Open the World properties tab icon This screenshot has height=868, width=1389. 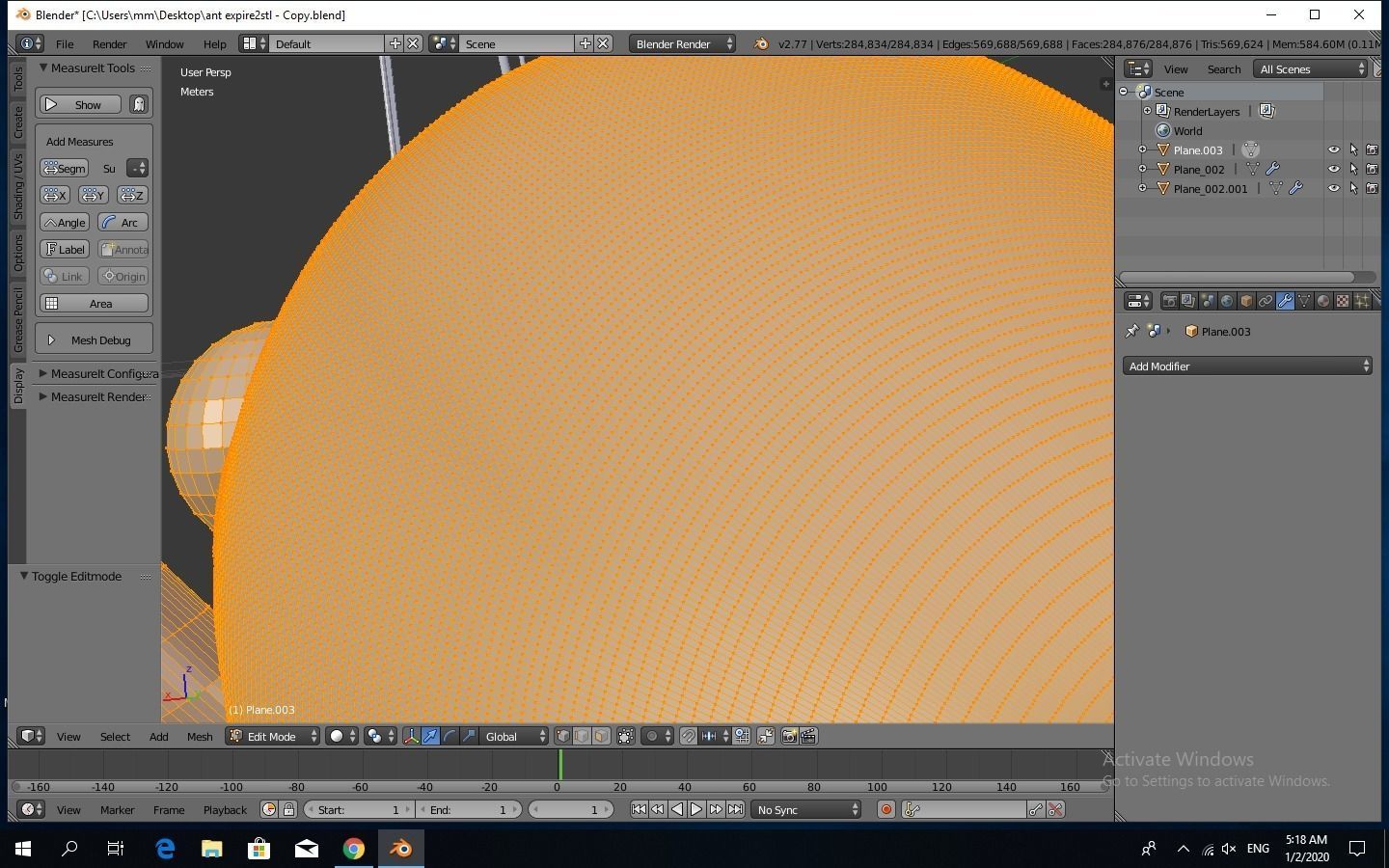(1227, 302)
